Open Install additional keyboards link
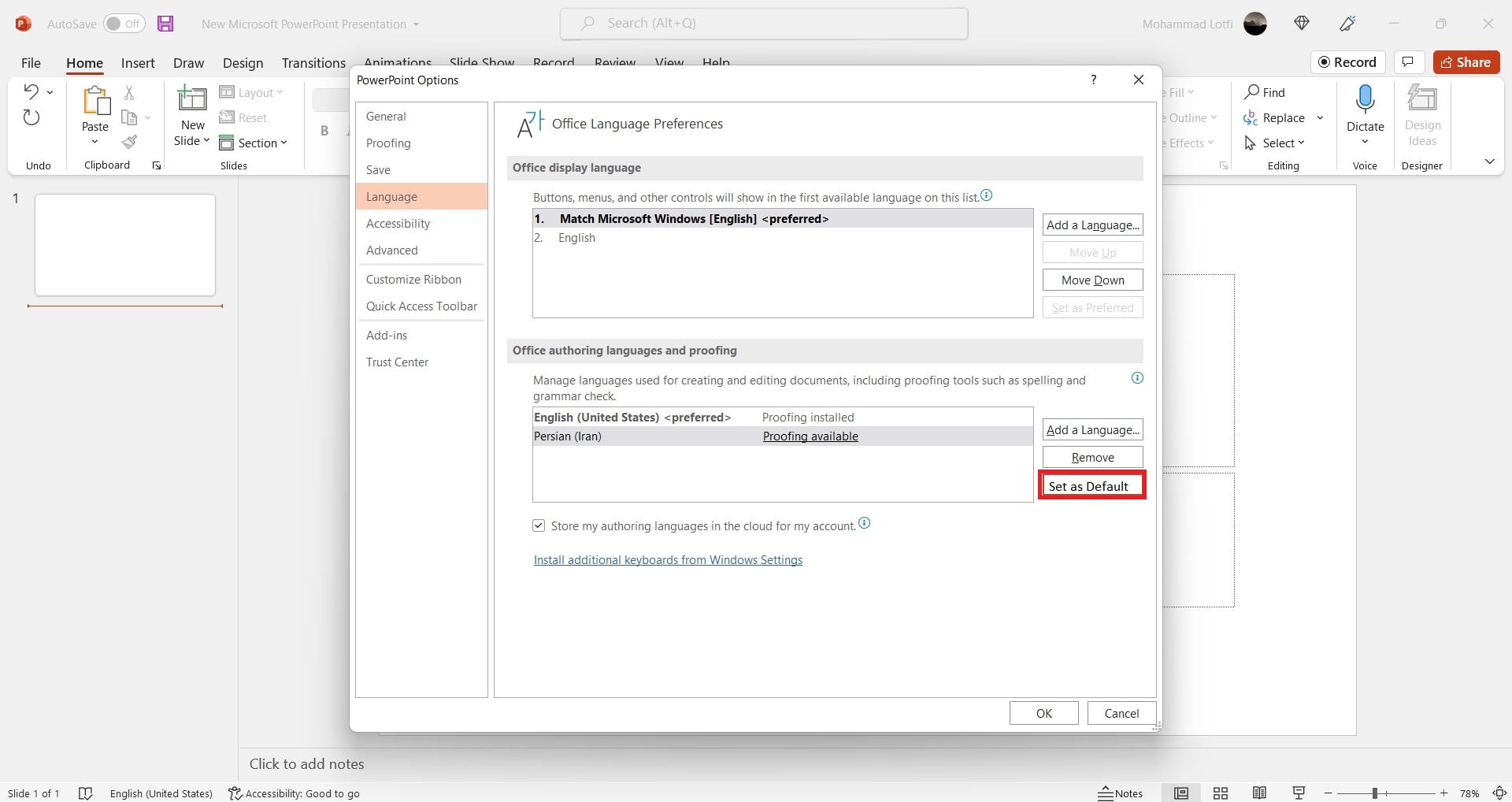 pos(668,560)
